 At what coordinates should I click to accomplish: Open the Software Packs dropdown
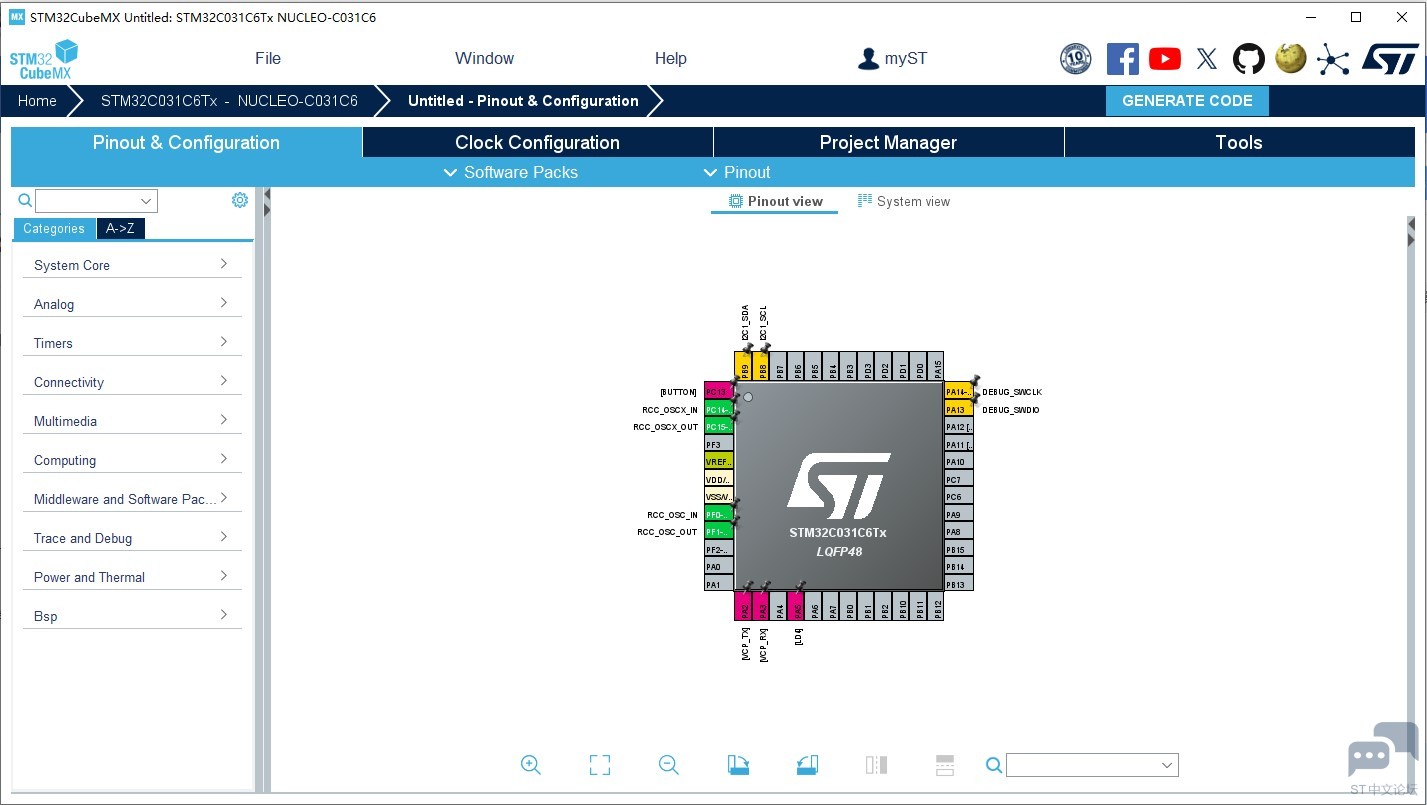pos(510,172)
